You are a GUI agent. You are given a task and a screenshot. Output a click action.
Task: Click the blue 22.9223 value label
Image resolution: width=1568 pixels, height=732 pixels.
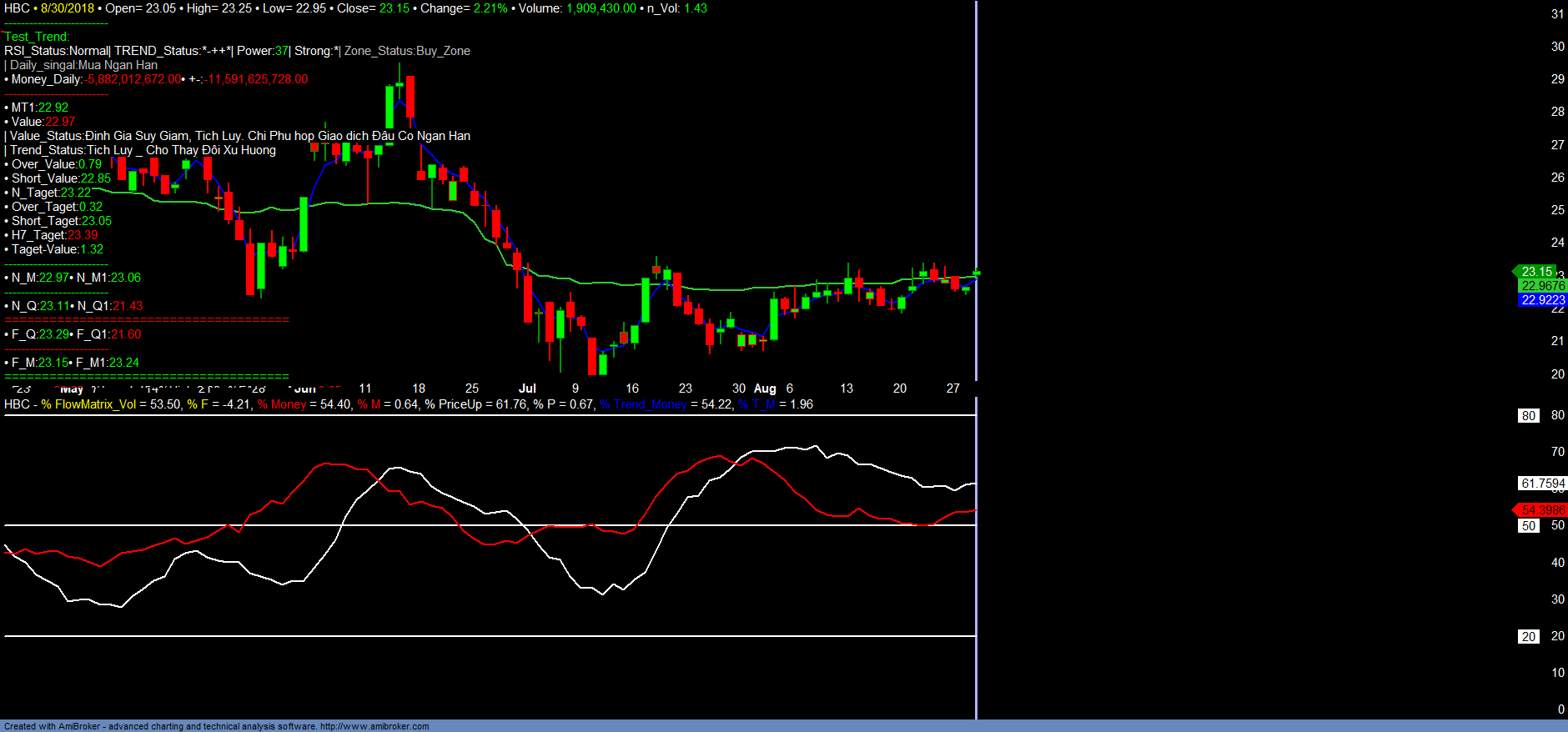pos(1542,300)
